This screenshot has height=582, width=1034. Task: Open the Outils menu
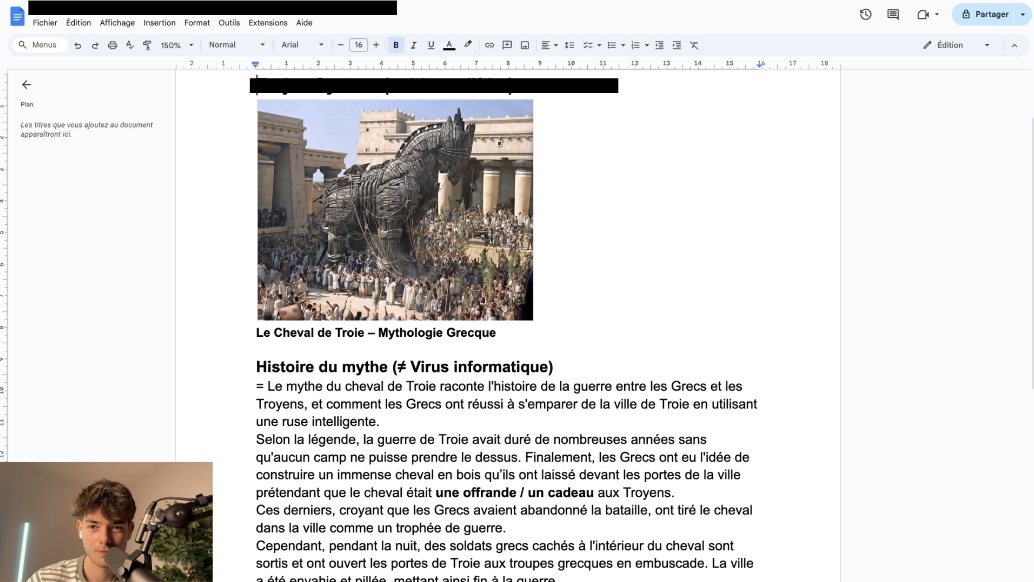coord(229,22)
